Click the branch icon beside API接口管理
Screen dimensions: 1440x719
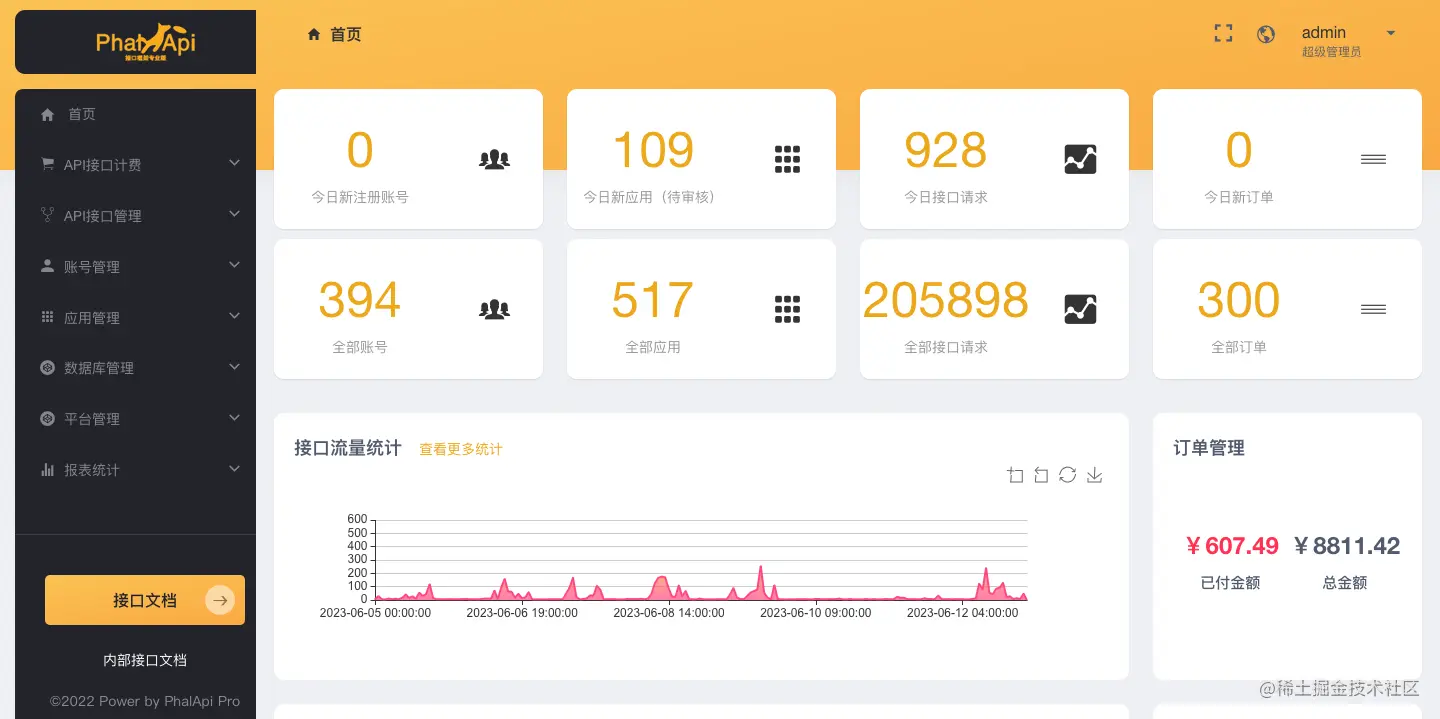47,214
